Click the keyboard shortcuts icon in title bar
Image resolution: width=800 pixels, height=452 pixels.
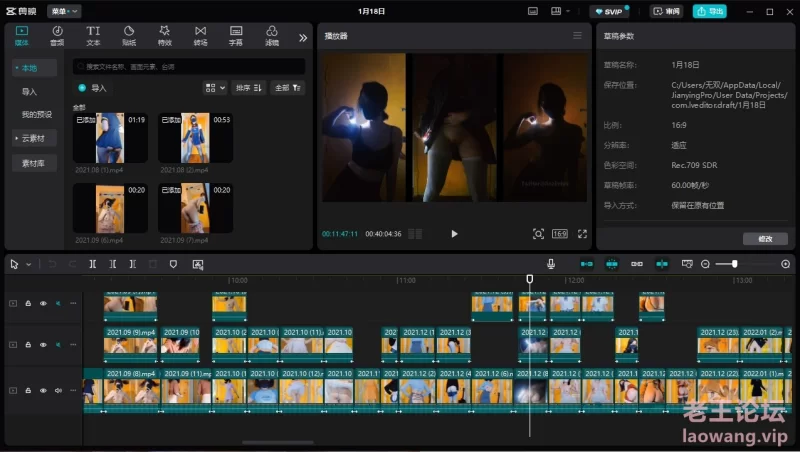click(x=533, y=11)
